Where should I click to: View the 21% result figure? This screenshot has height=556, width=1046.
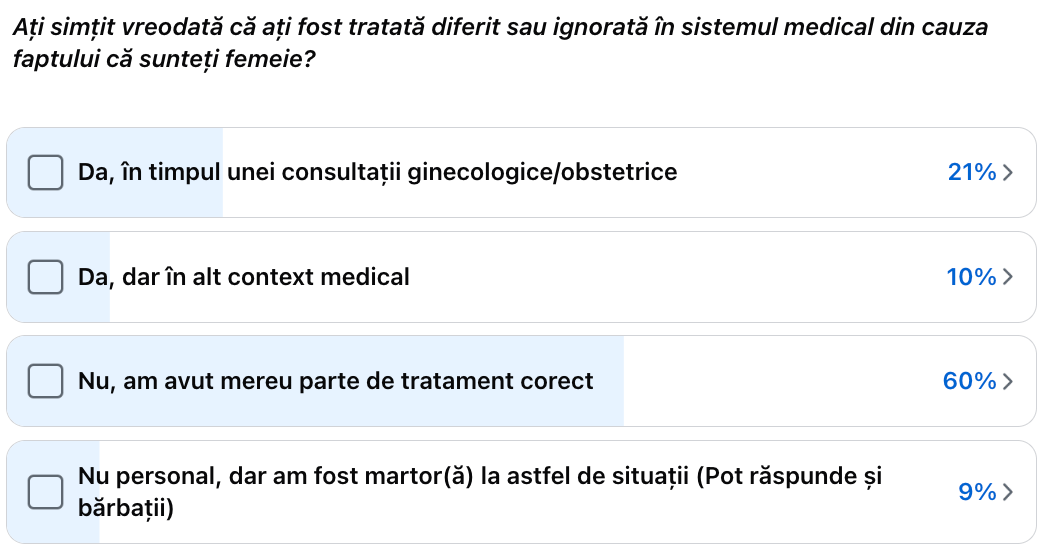972,172
